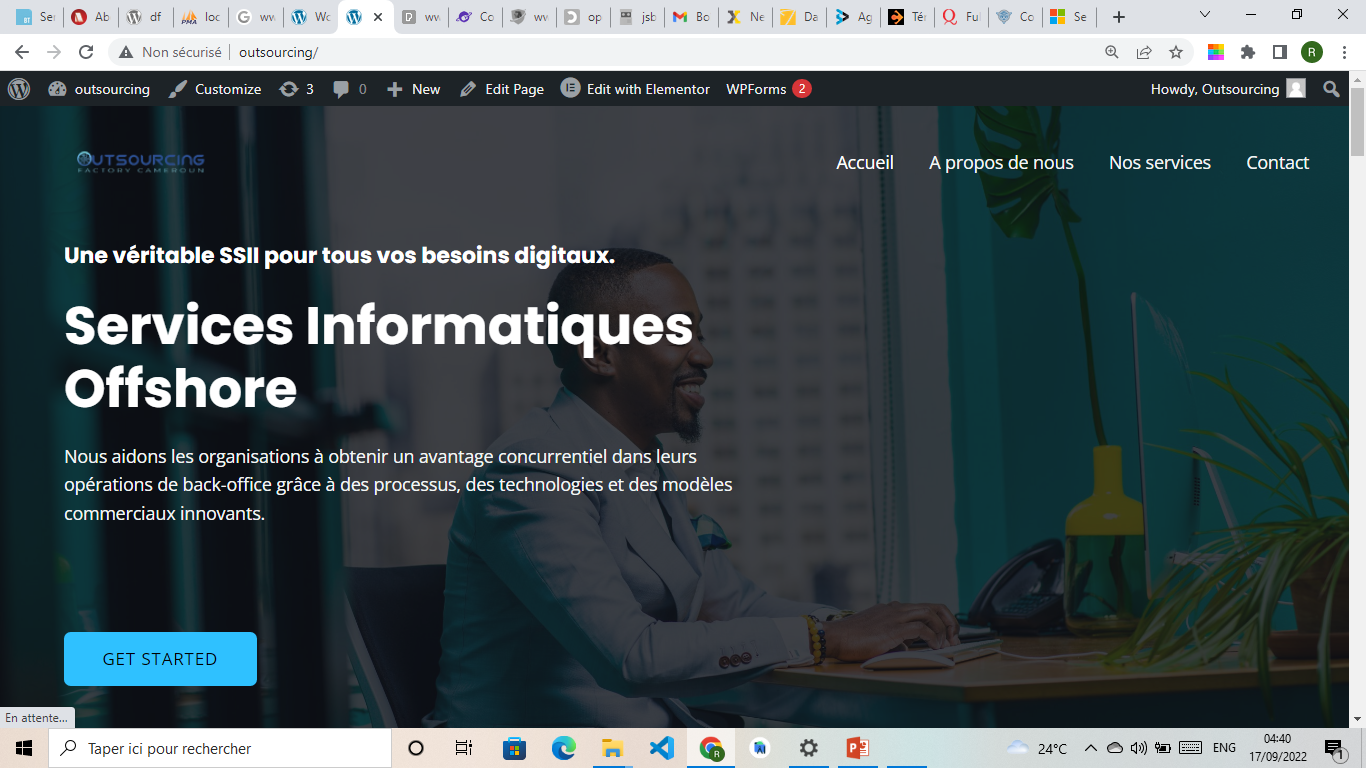Show hidden system tray icons
The image size is (1366, 768).
[1091, 748]
